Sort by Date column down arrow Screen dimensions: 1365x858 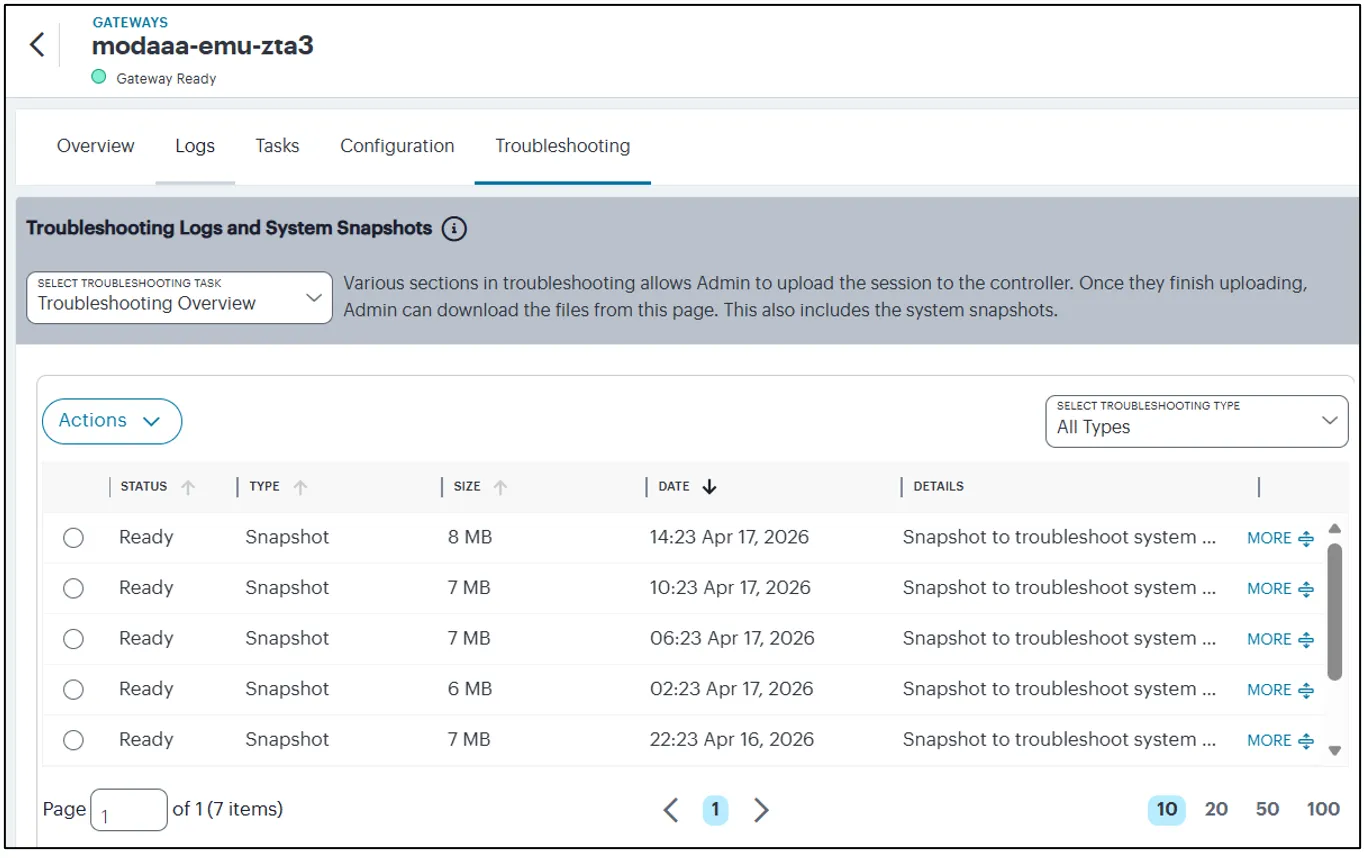pyautogui.click(x=710, y=487)
